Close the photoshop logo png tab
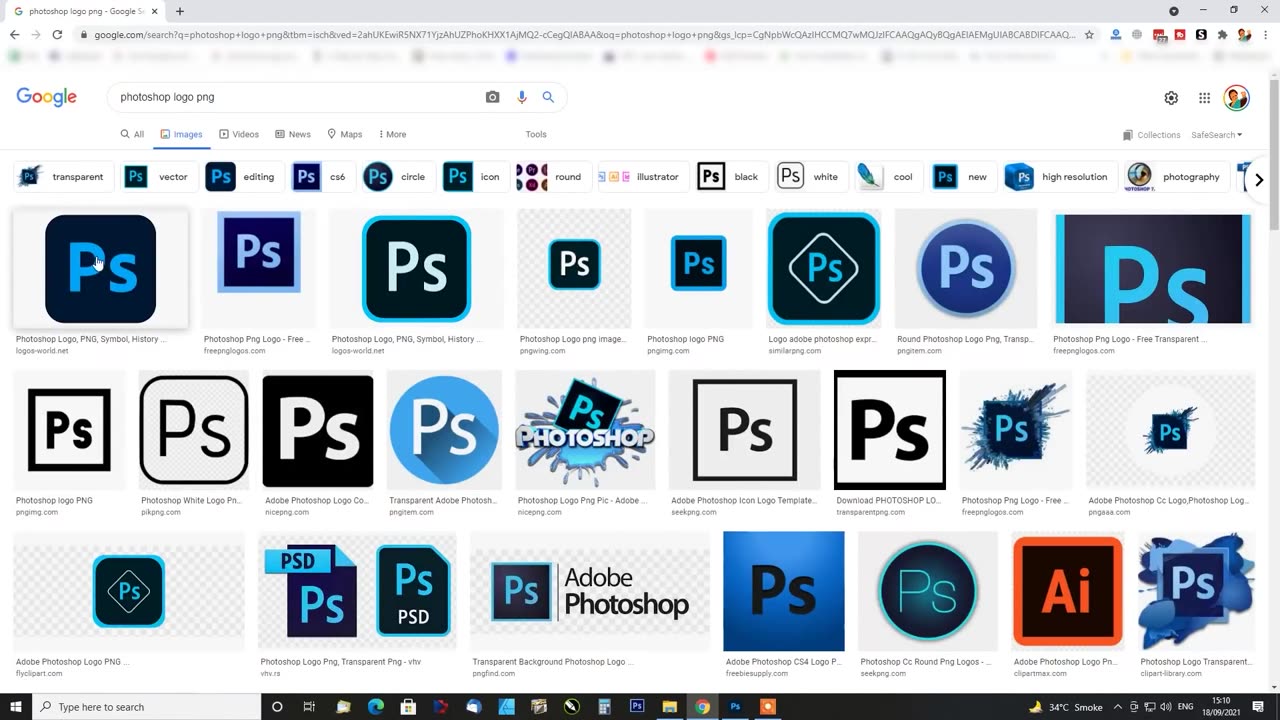The image size is (1280, 720). (x=155, y=11)
